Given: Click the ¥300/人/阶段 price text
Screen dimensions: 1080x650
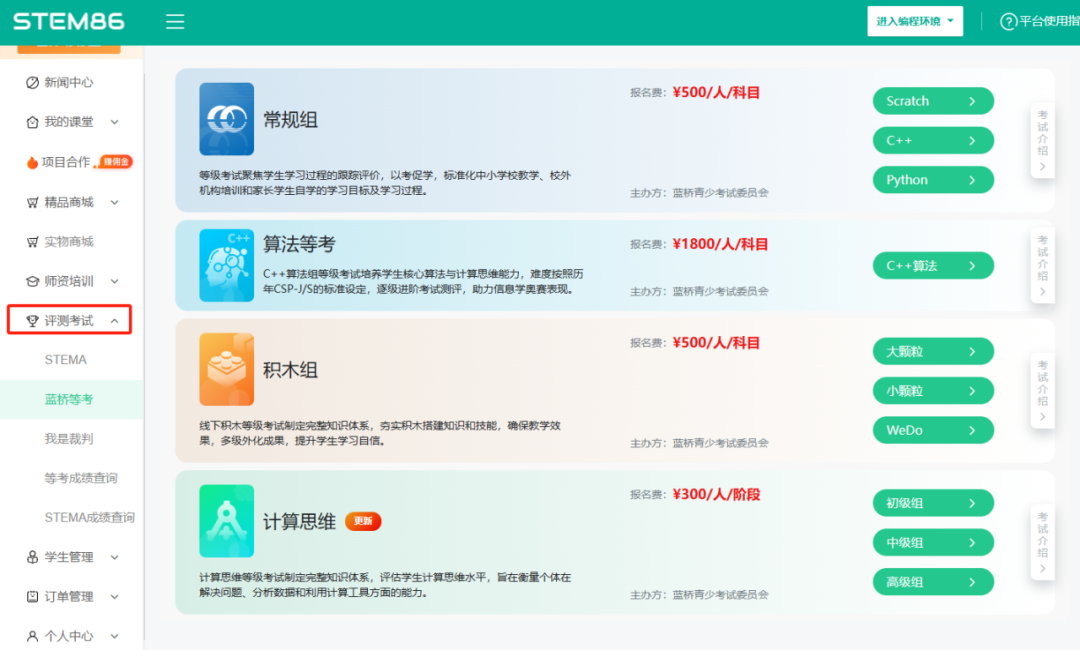Looking at the screenshot, I should 716,494.
